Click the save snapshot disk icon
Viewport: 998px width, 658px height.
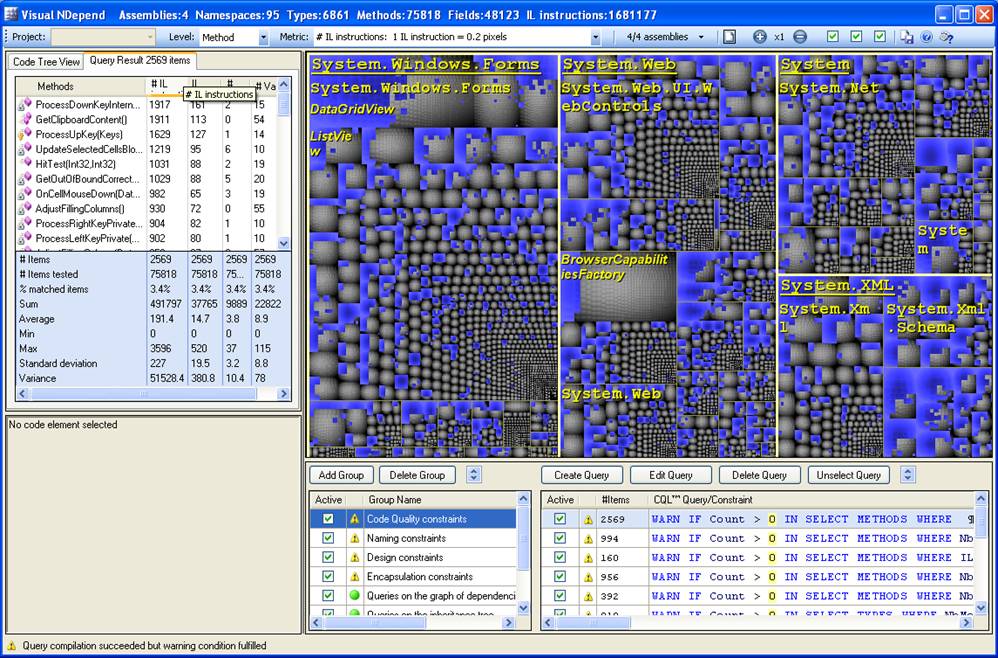pyautogui.click(x=906, y=37)
